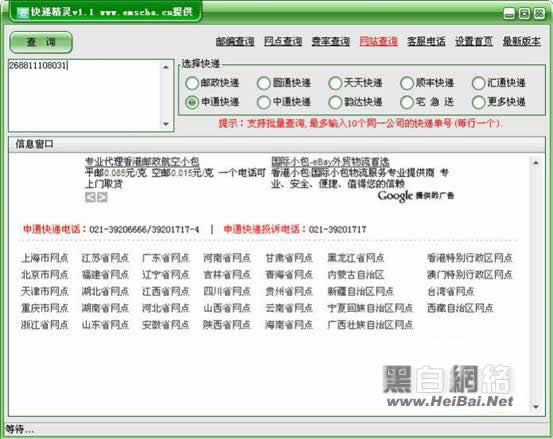
Task: Open 重庆市网点 link
Action: point(44,308)
